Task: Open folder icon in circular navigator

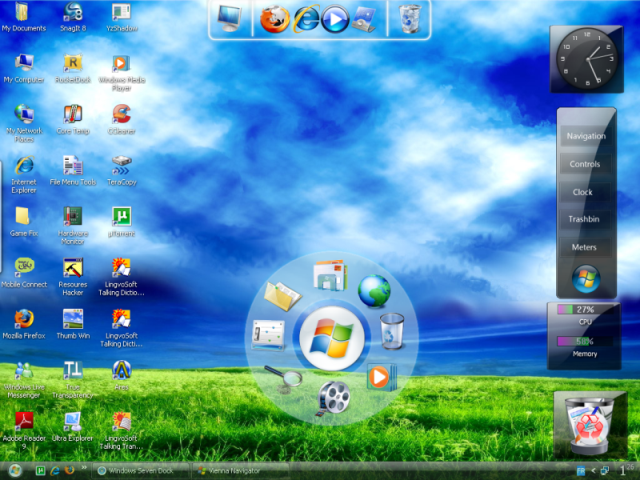Action: (x=282, y=296)
